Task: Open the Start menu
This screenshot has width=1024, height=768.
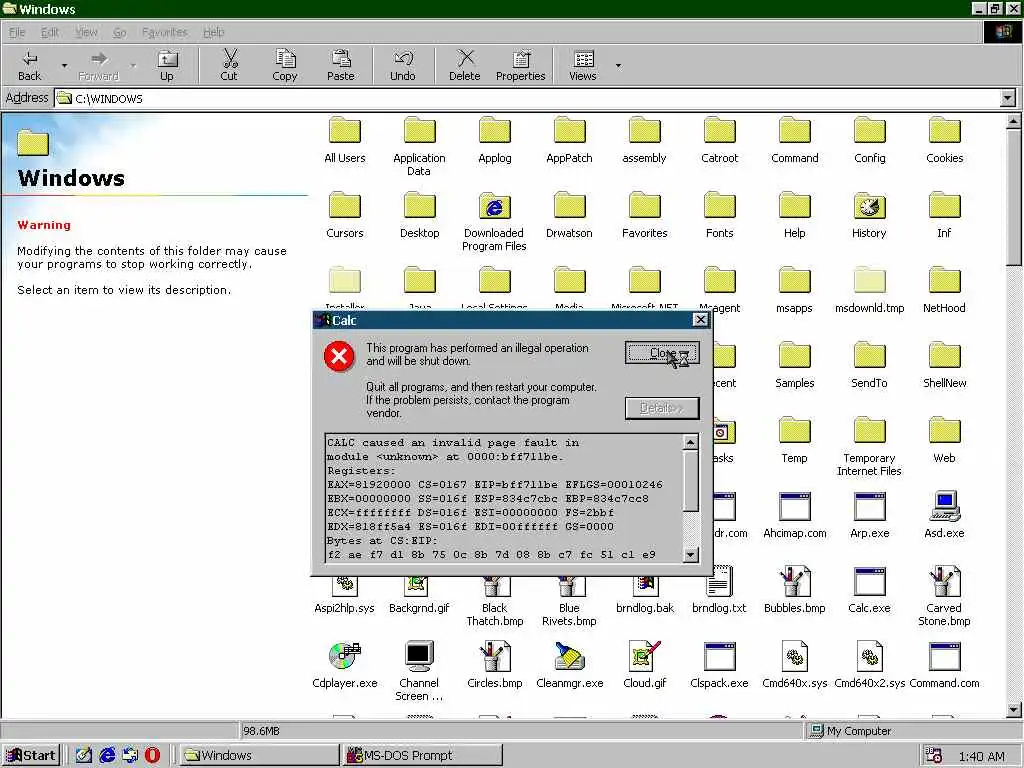Action: pos(31,756)
